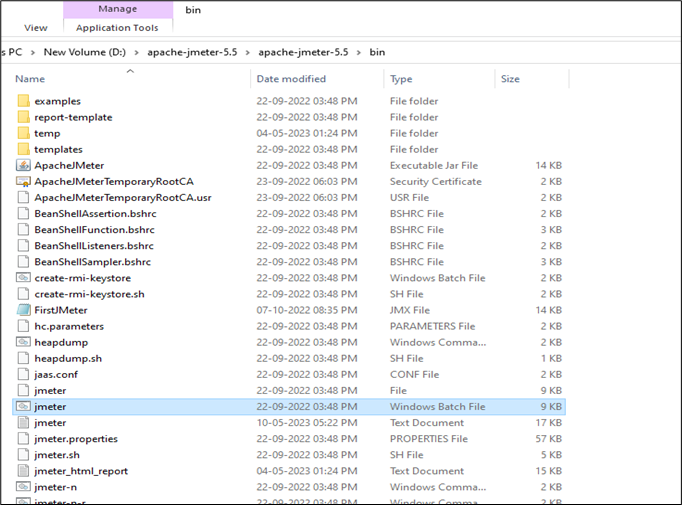
Task: Select the heapdump.sh file name
Action: coord(68,358)
